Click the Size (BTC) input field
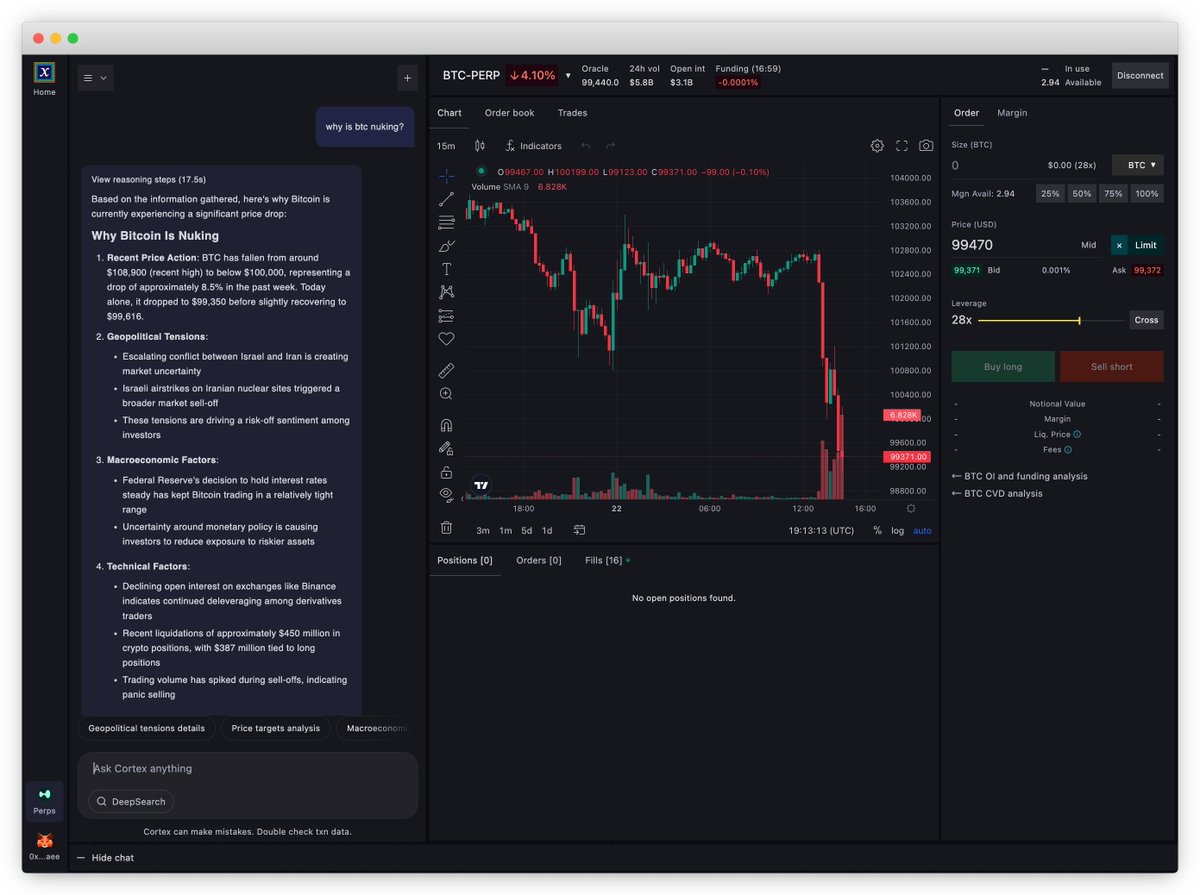The height and width of the screenshot is (895, 1200). 1028,165
